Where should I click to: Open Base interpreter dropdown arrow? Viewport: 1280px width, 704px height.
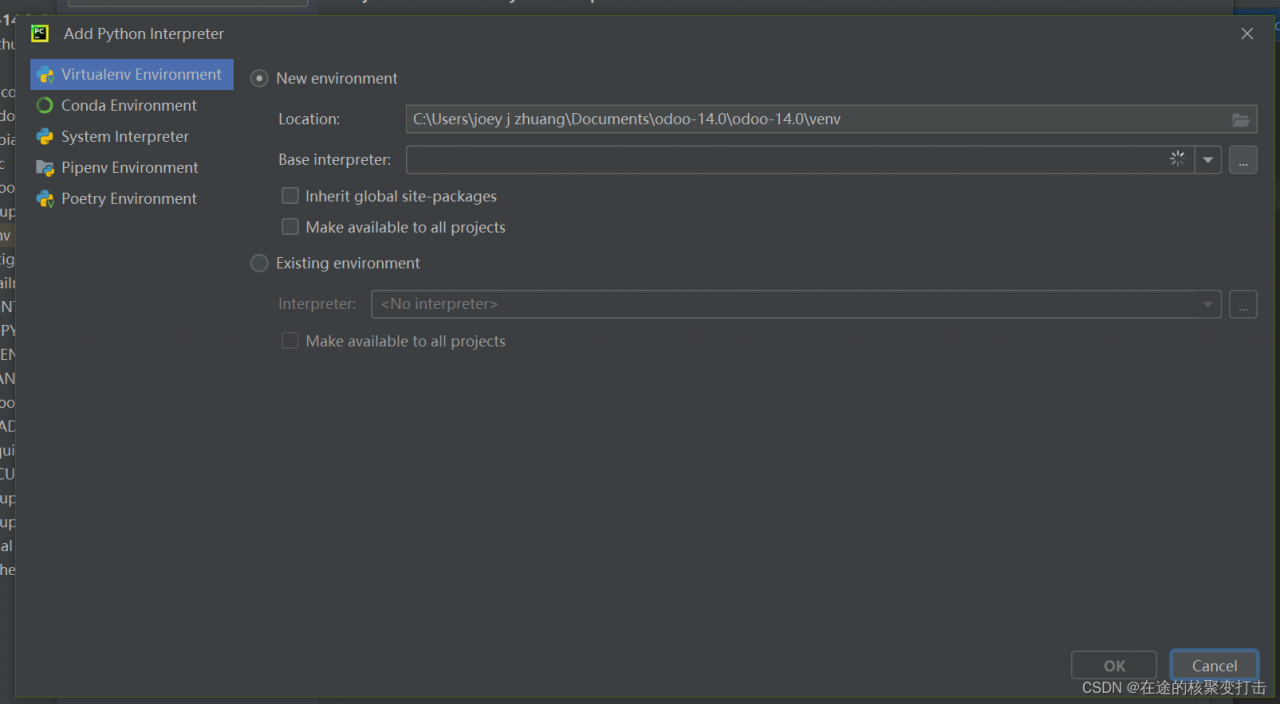[1208, 160]
